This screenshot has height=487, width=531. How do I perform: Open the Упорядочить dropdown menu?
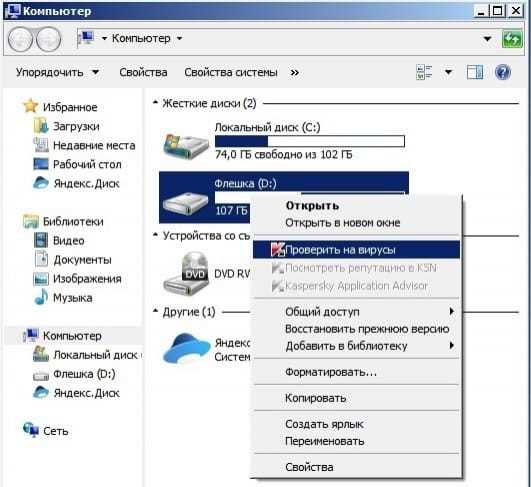[x=57, y=72]
